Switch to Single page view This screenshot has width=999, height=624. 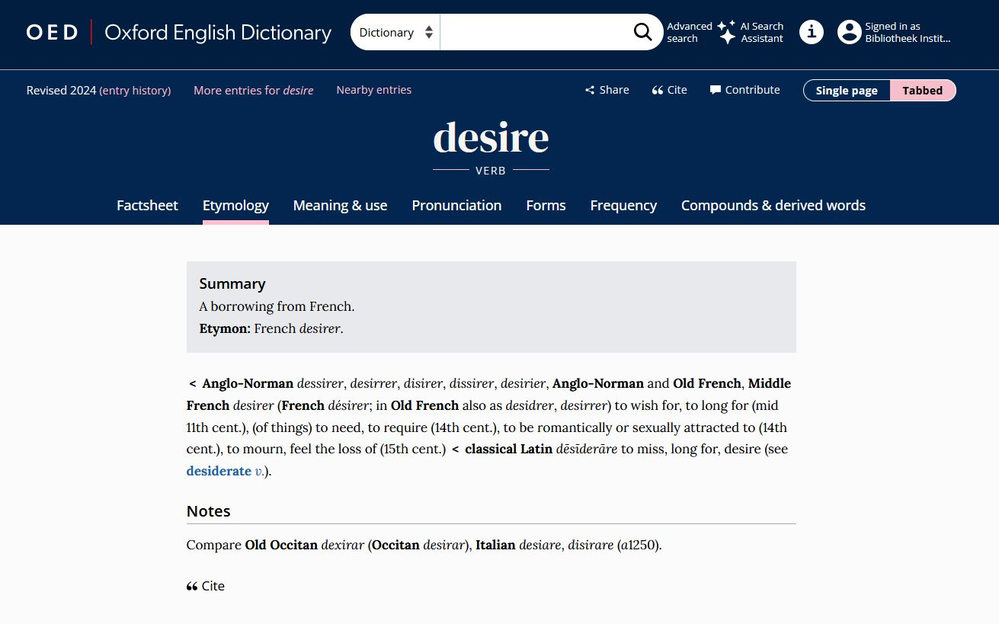click(846, 90)
